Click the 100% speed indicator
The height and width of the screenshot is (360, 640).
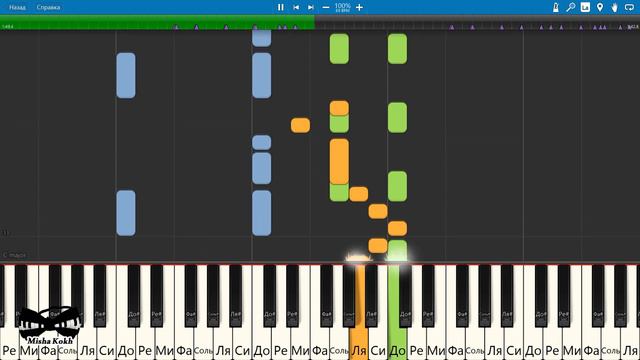coord(342,7)
